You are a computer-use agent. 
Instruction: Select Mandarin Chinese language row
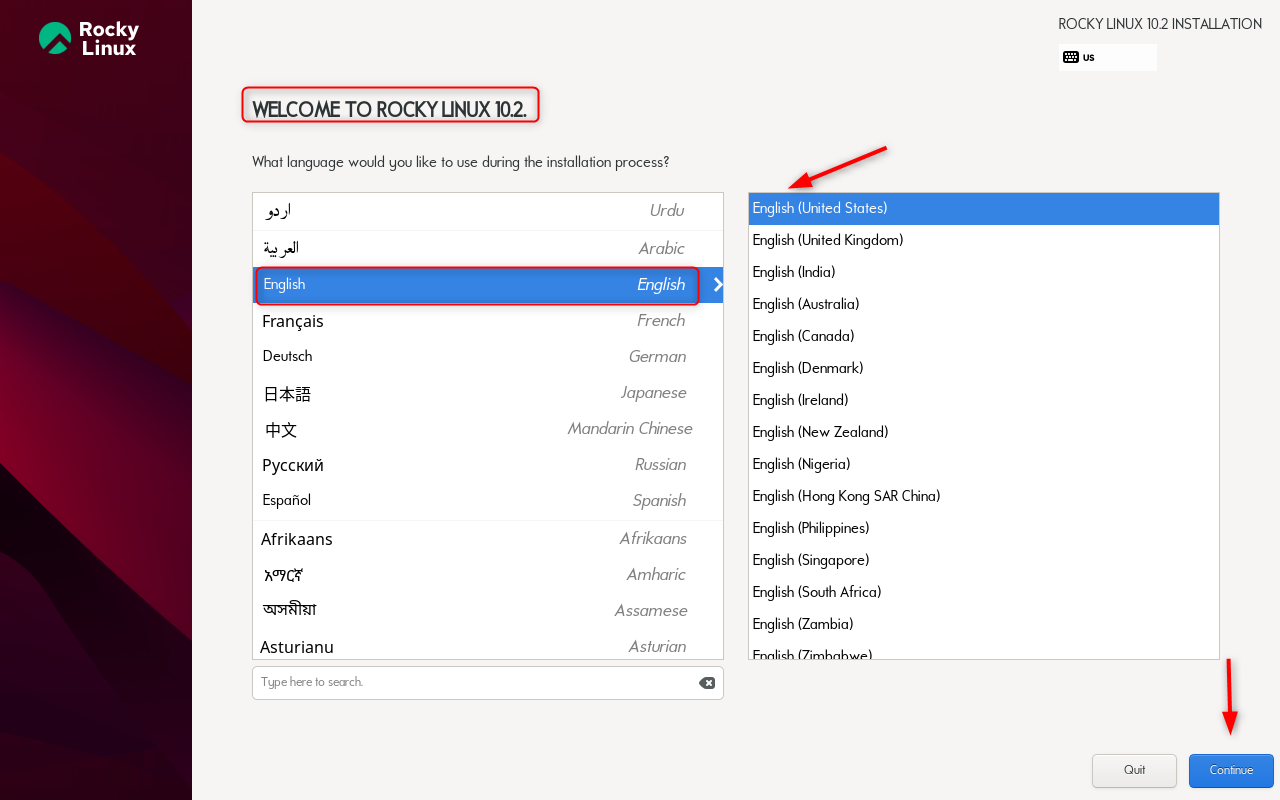pos(488,429)
